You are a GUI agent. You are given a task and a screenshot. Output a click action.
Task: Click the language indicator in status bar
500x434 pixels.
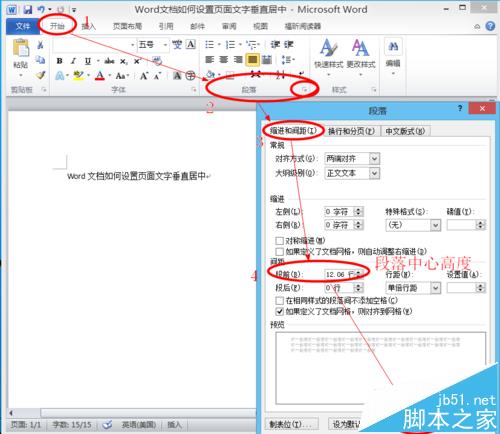tap(139, 425)
